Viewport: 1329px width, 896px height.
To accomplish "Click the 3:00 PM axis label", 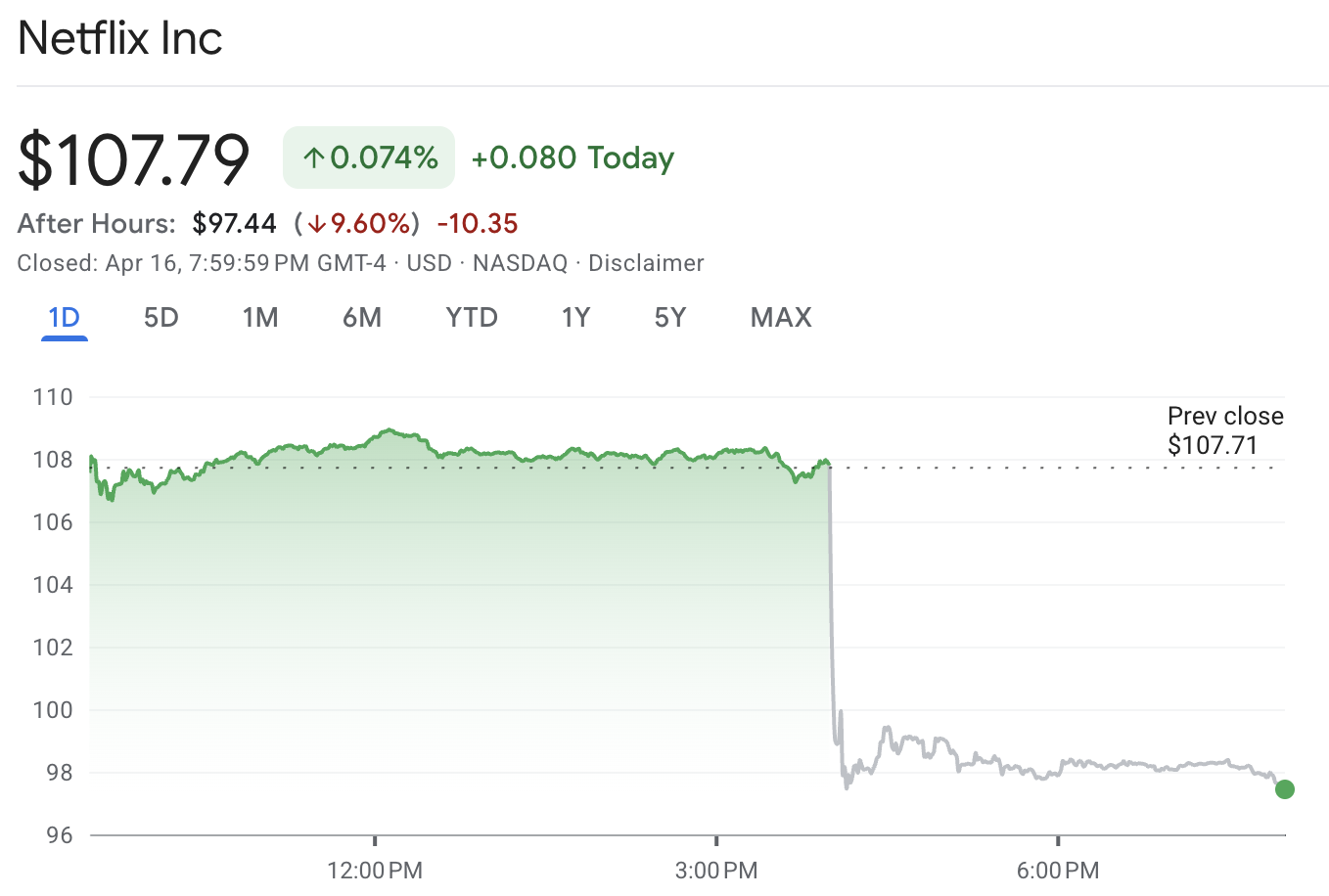I will [x=718, y=870].
